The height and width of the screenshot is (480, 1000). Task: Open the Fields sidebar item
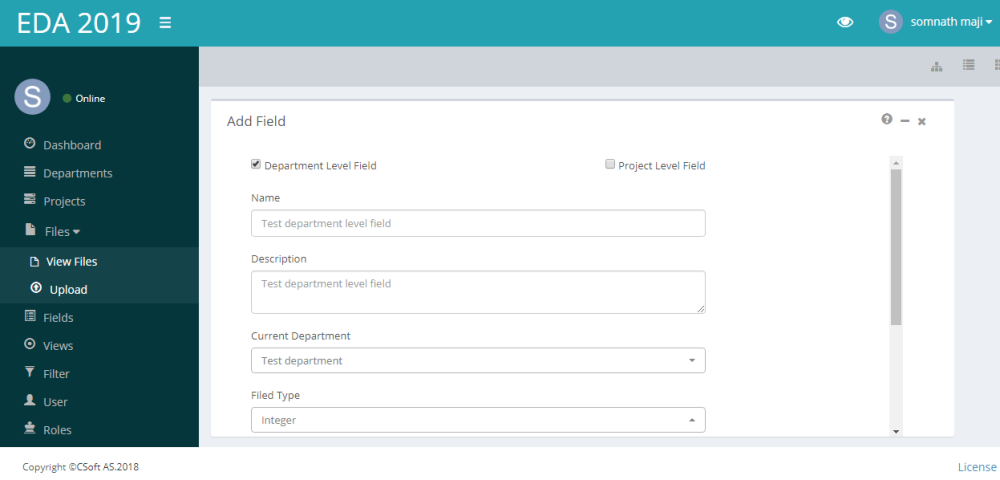(x=58, y=317)
